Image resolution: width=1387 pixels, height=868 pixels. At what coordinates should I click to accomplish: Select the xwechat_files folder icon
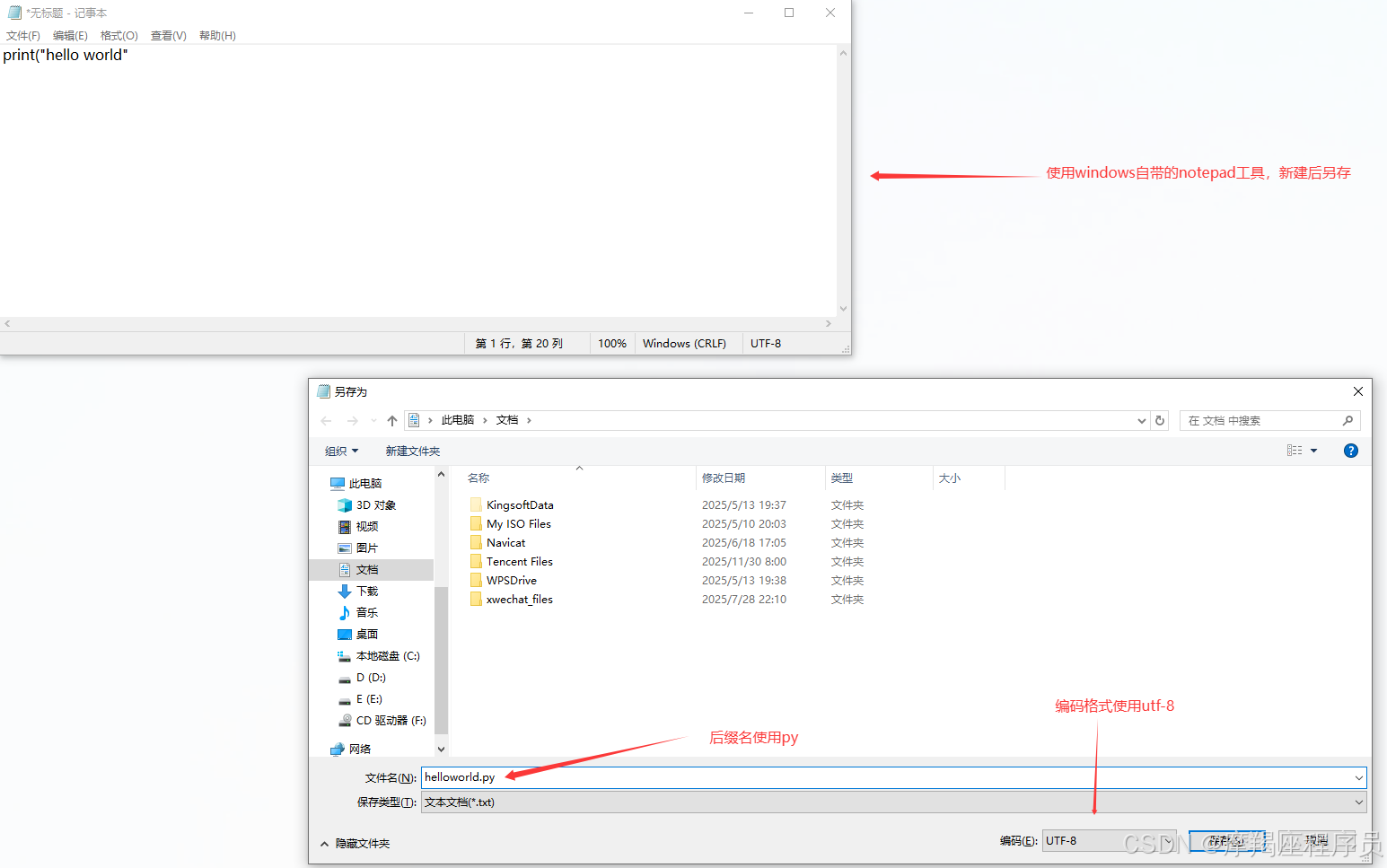(x=476, y=600)
